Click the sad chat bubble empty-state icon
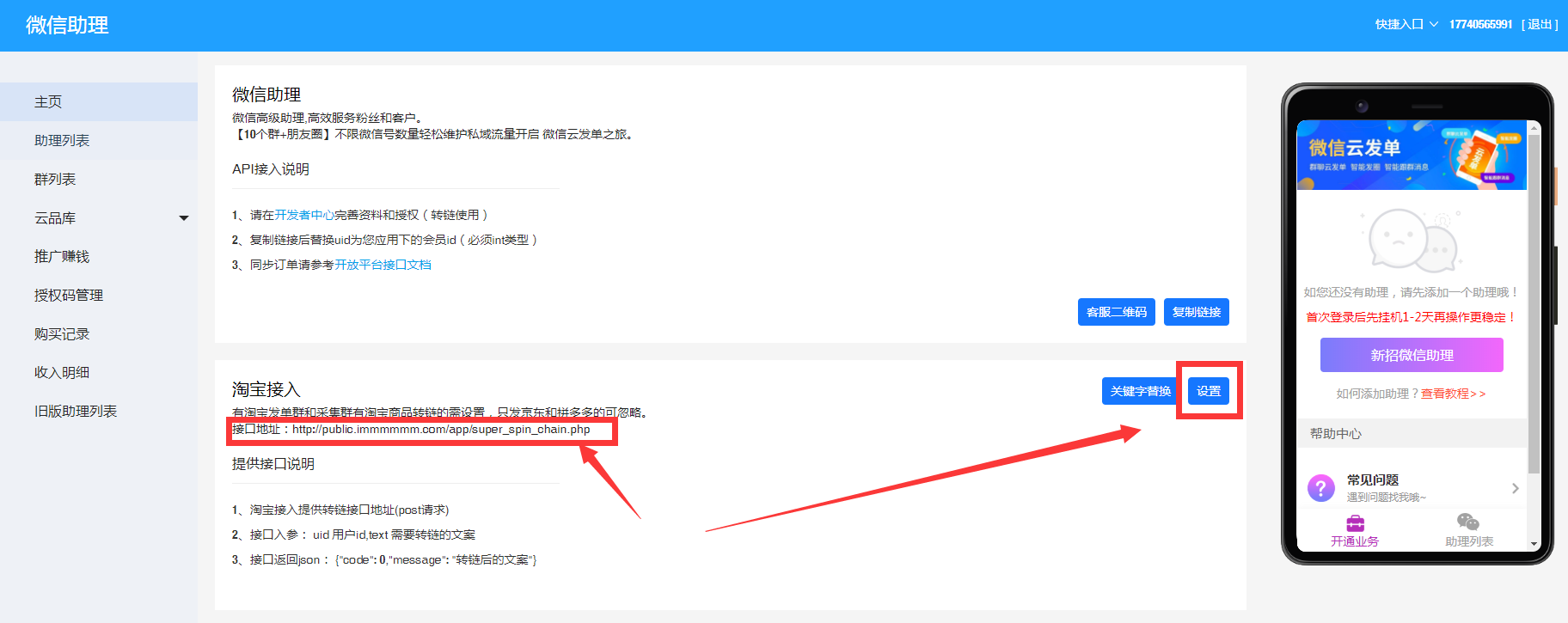 pyautogui.click(x=1412, y=241)
